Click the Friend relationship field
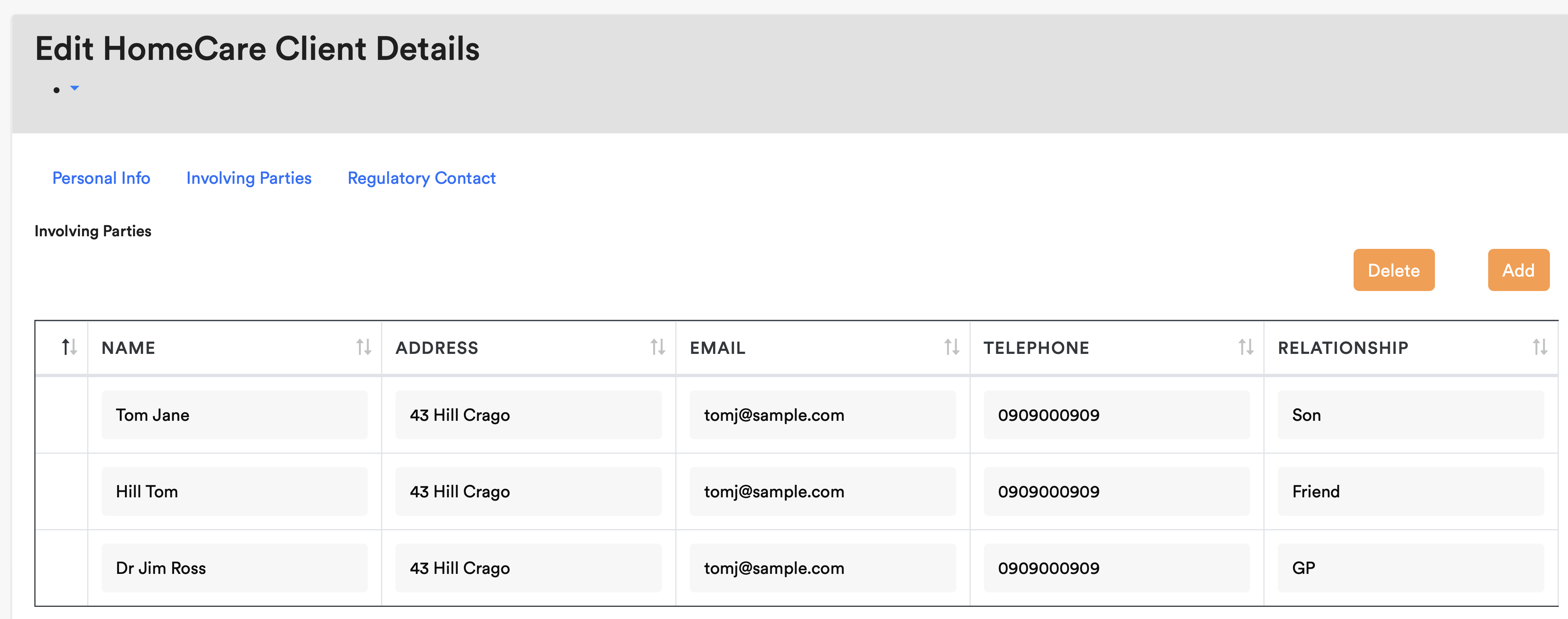 click(x=1410, y=491)
